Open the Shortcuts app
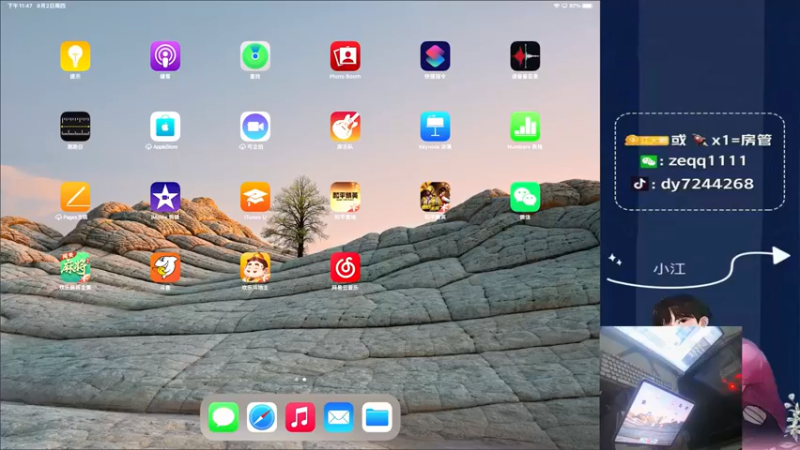The width and height of the screenshot is (800, 450). tap(435, 56)
